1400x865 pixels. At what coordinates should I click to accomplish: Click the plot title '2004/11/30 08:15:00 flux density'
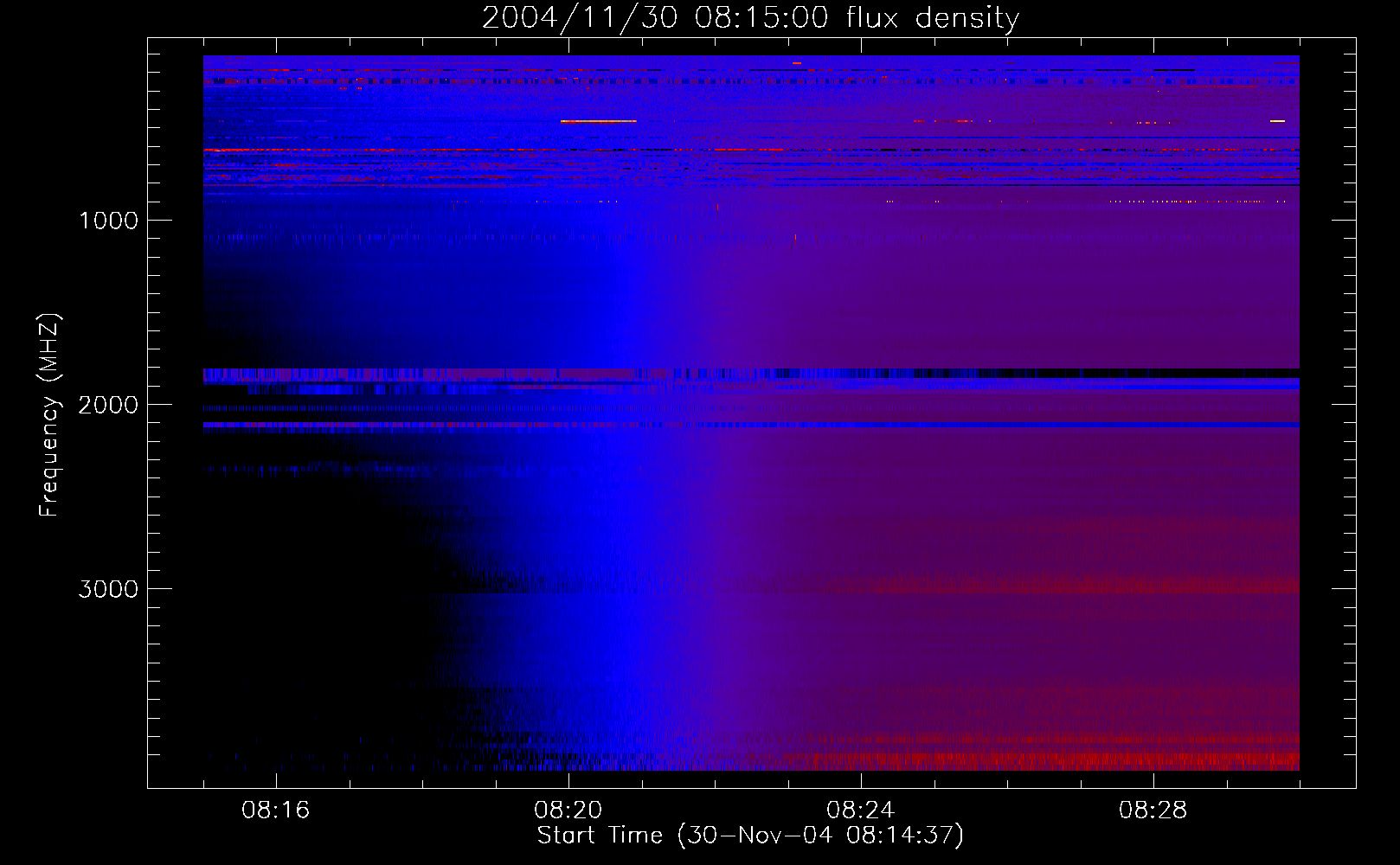[750, 17]
